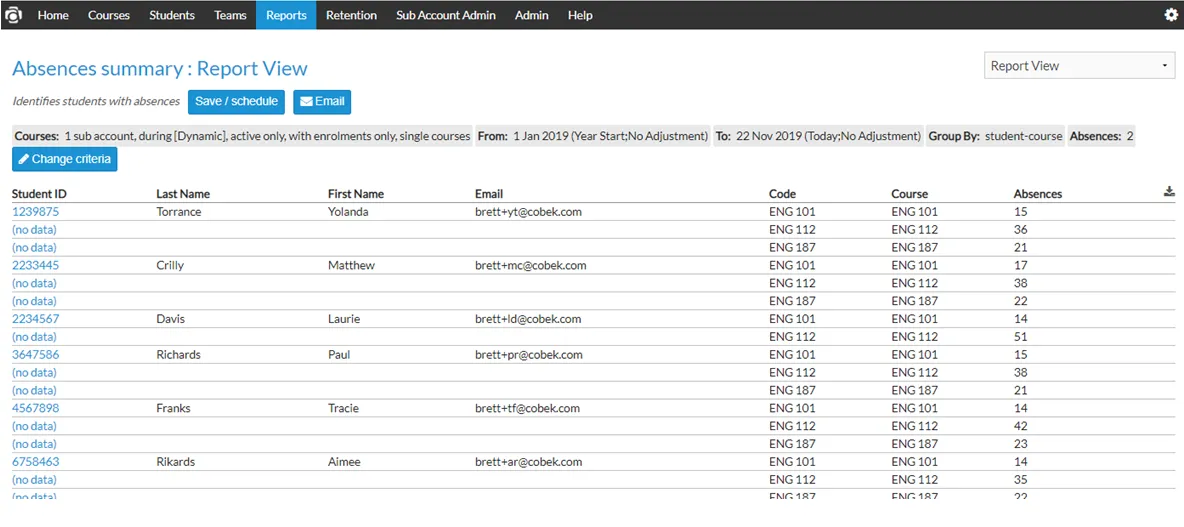Select last name Torrance

pos(179,212)
